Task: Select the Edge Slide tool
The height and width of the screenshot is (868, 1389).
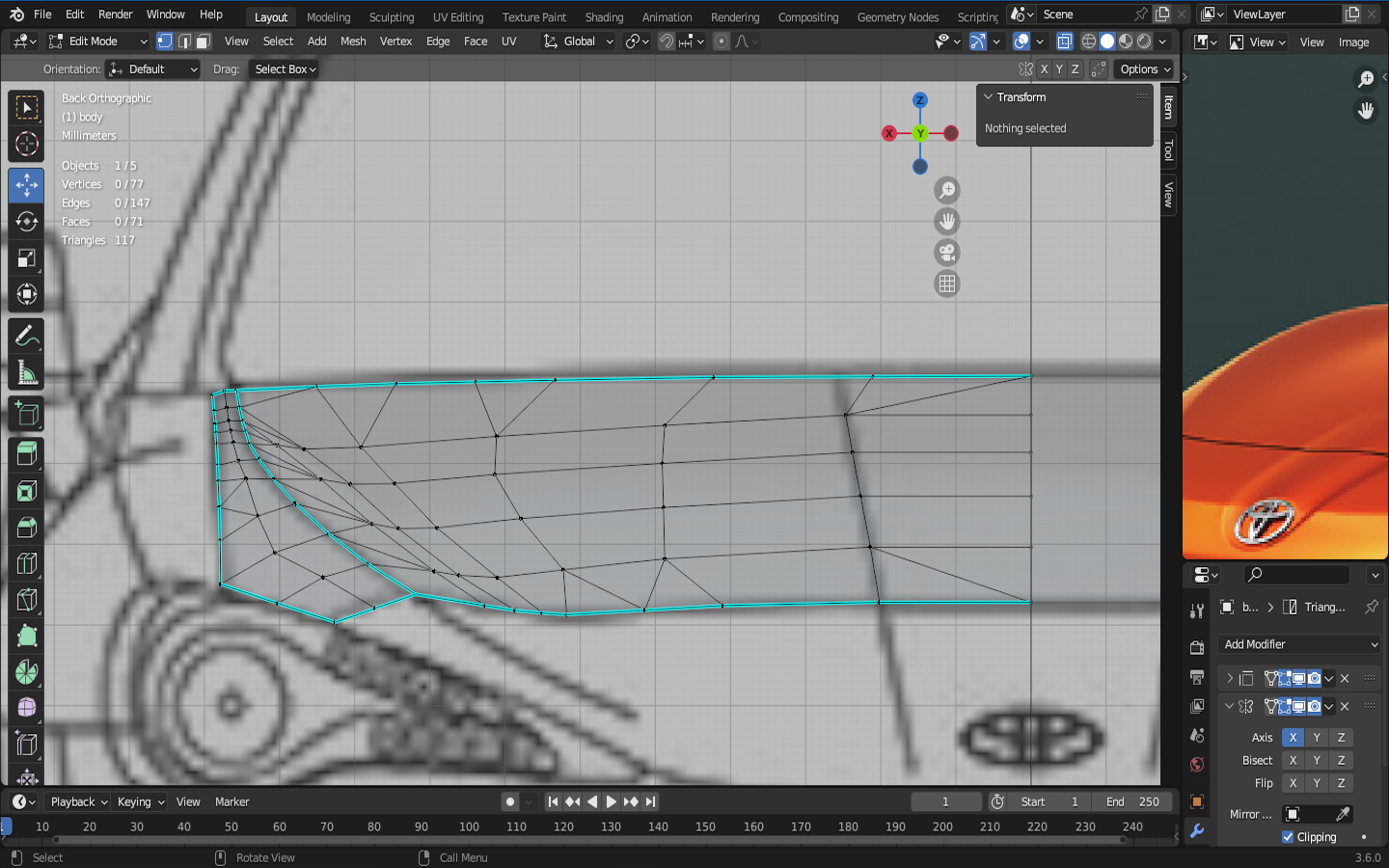Action: point(27,745)
